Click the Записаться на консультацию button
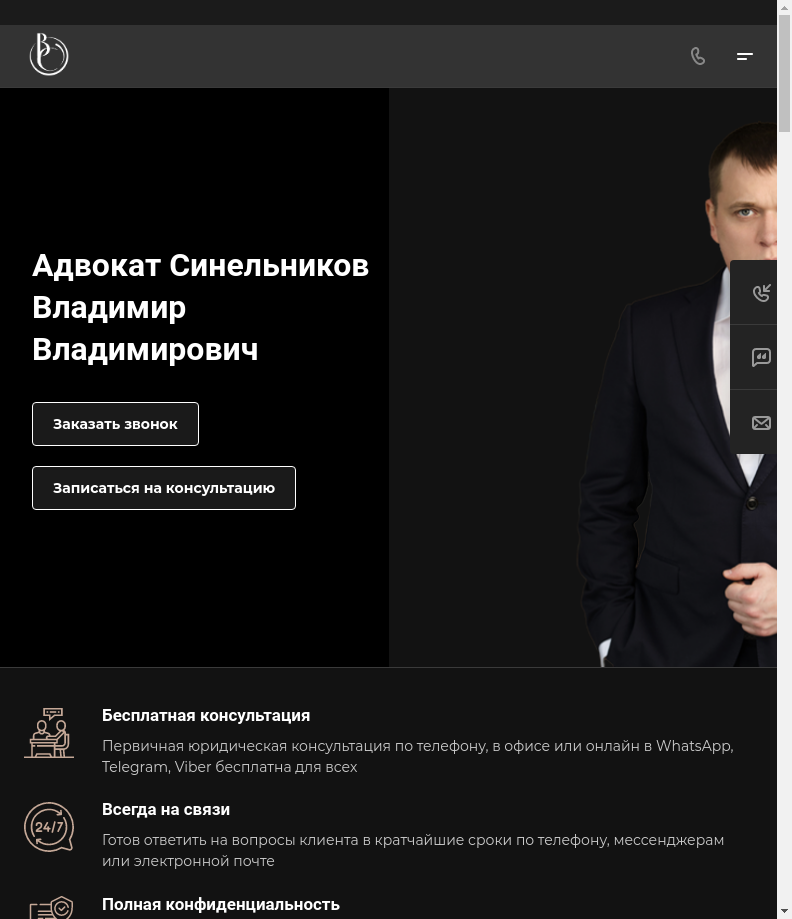Image resolution: width=792 pixels, height=919 pixels. pos(164,488)
